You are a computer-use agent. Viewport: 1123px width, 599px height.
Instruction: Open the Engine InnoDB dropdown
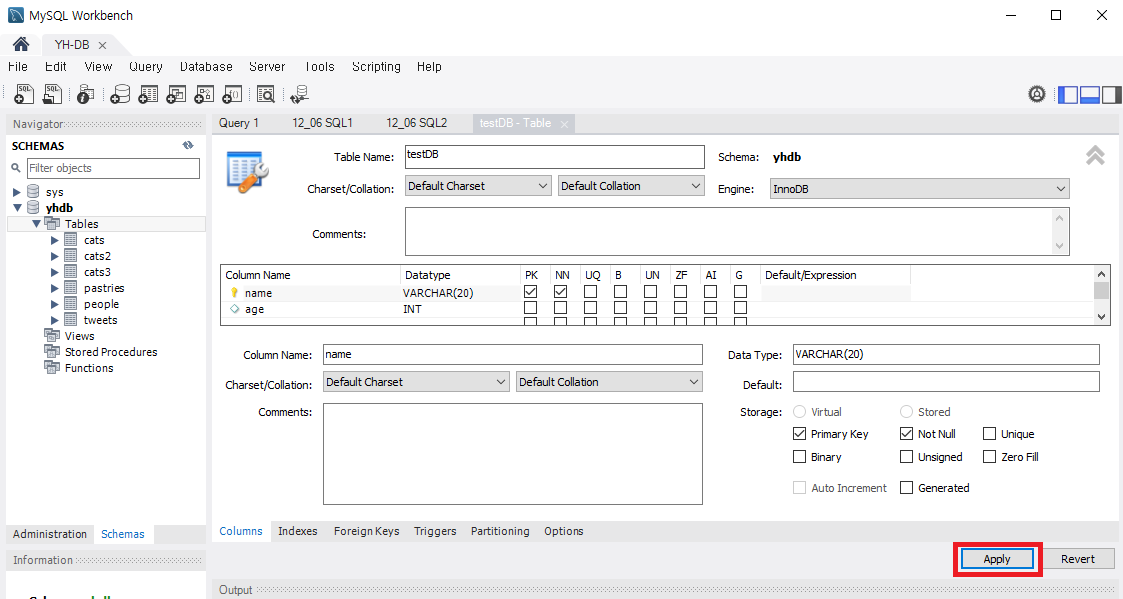(920, 188)
